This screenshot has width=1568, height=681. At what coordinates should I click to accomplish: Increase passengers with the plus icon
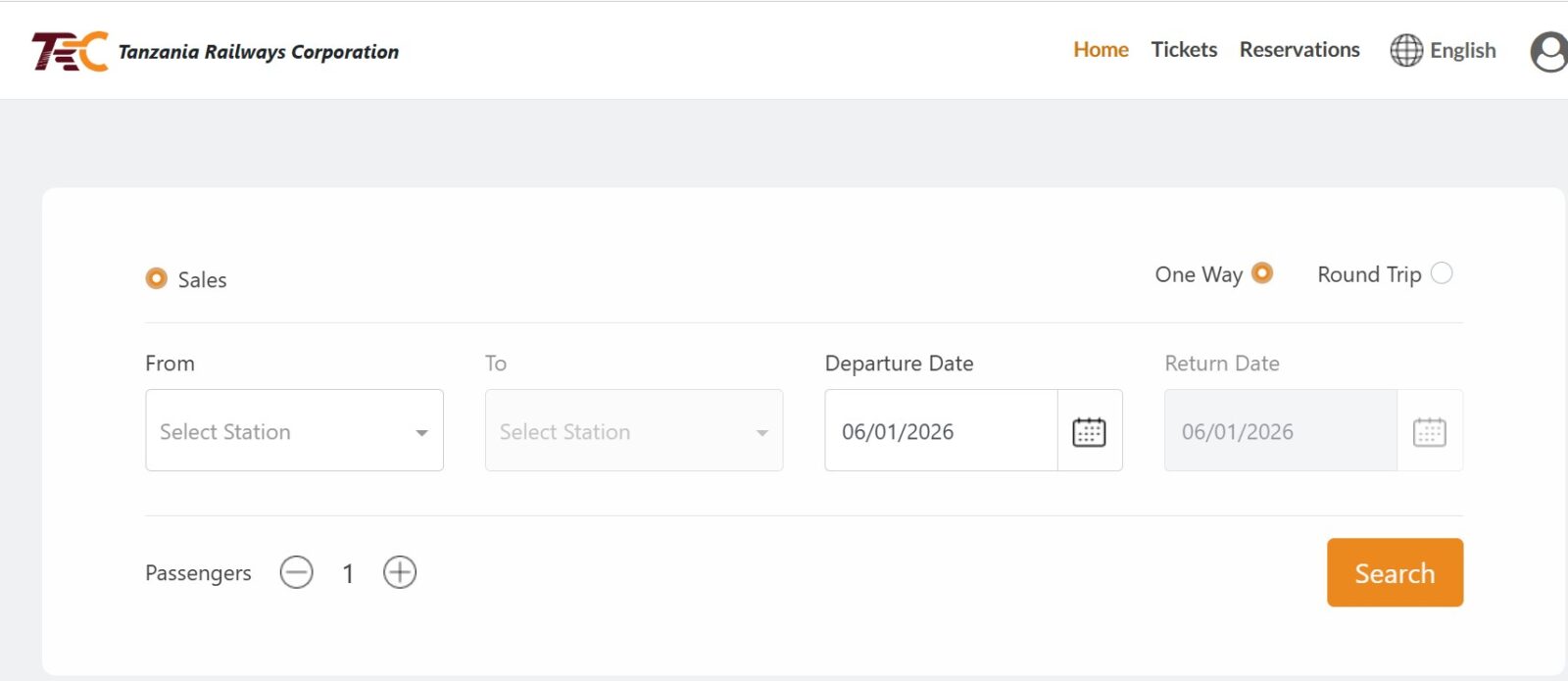[400, 572]
